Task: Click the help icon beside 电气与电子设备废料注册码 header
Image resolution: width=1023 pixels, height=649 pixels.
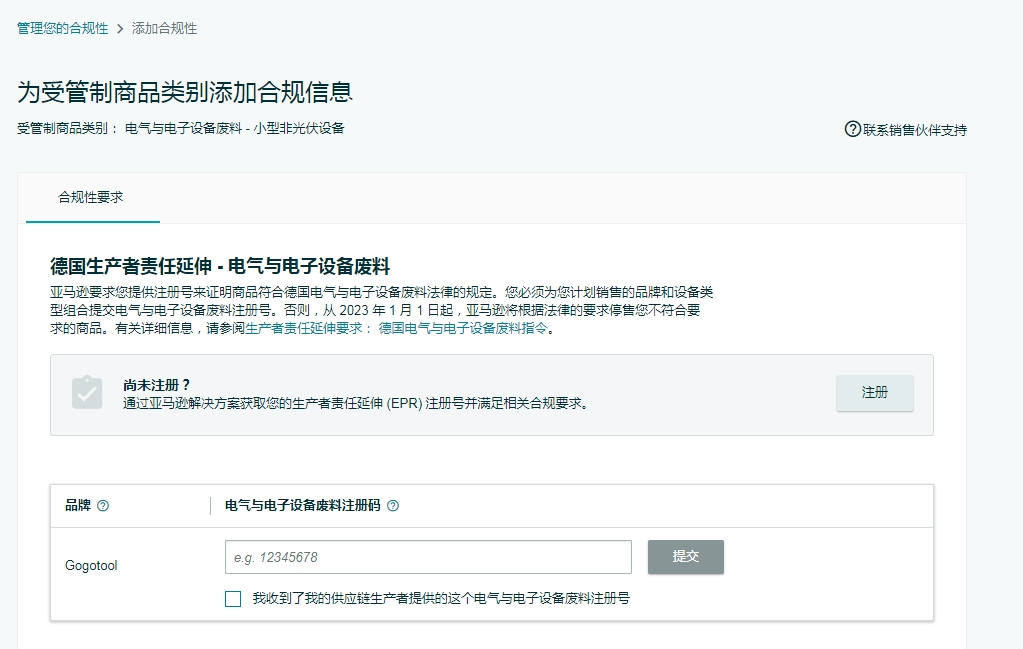Action: (393, 506)
